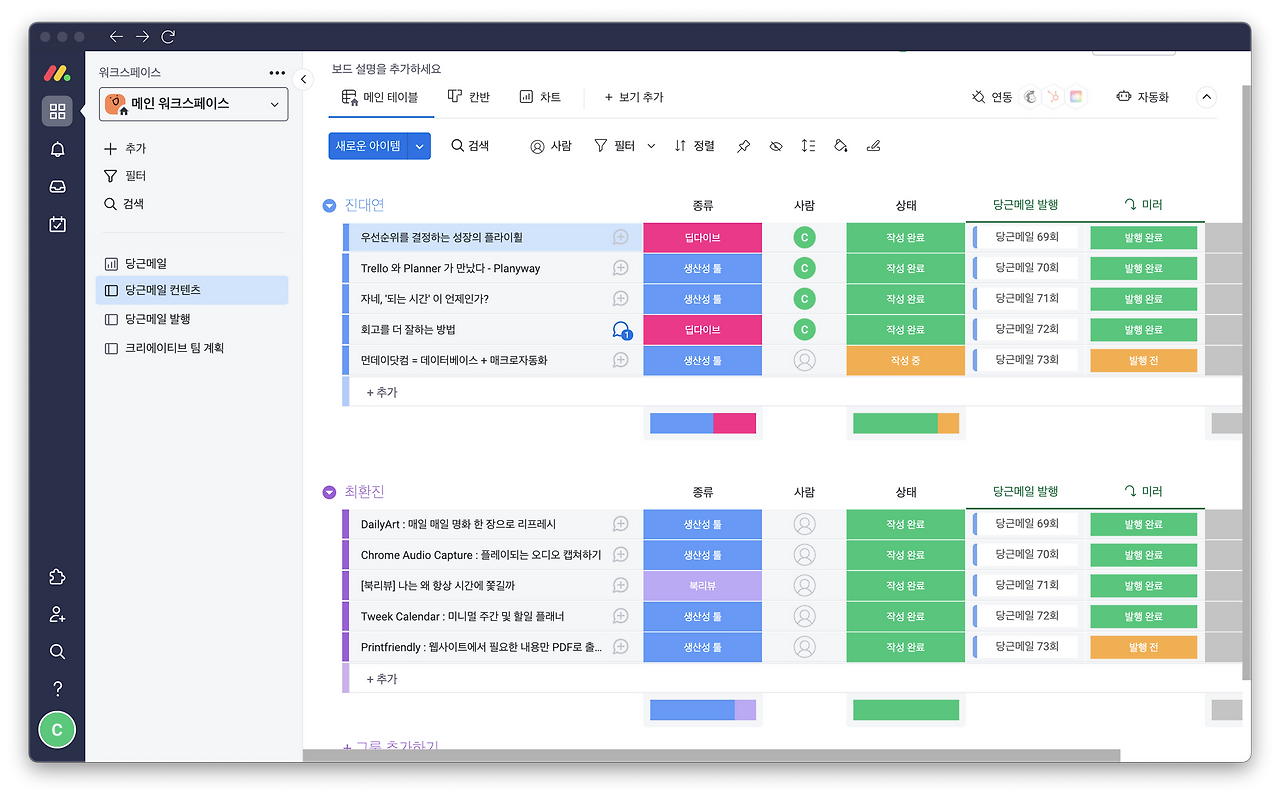Open the 자동화 automations button

(x=1142, y=97)
